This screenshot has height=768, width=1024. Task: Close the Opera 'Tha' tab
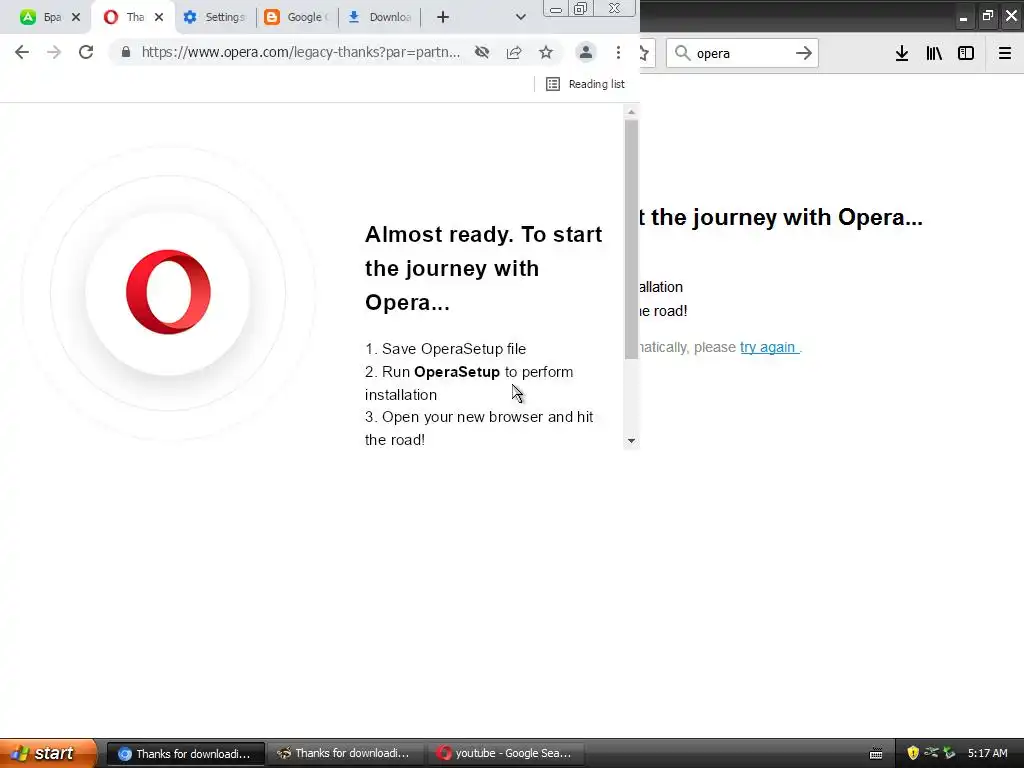click(159, 18)
